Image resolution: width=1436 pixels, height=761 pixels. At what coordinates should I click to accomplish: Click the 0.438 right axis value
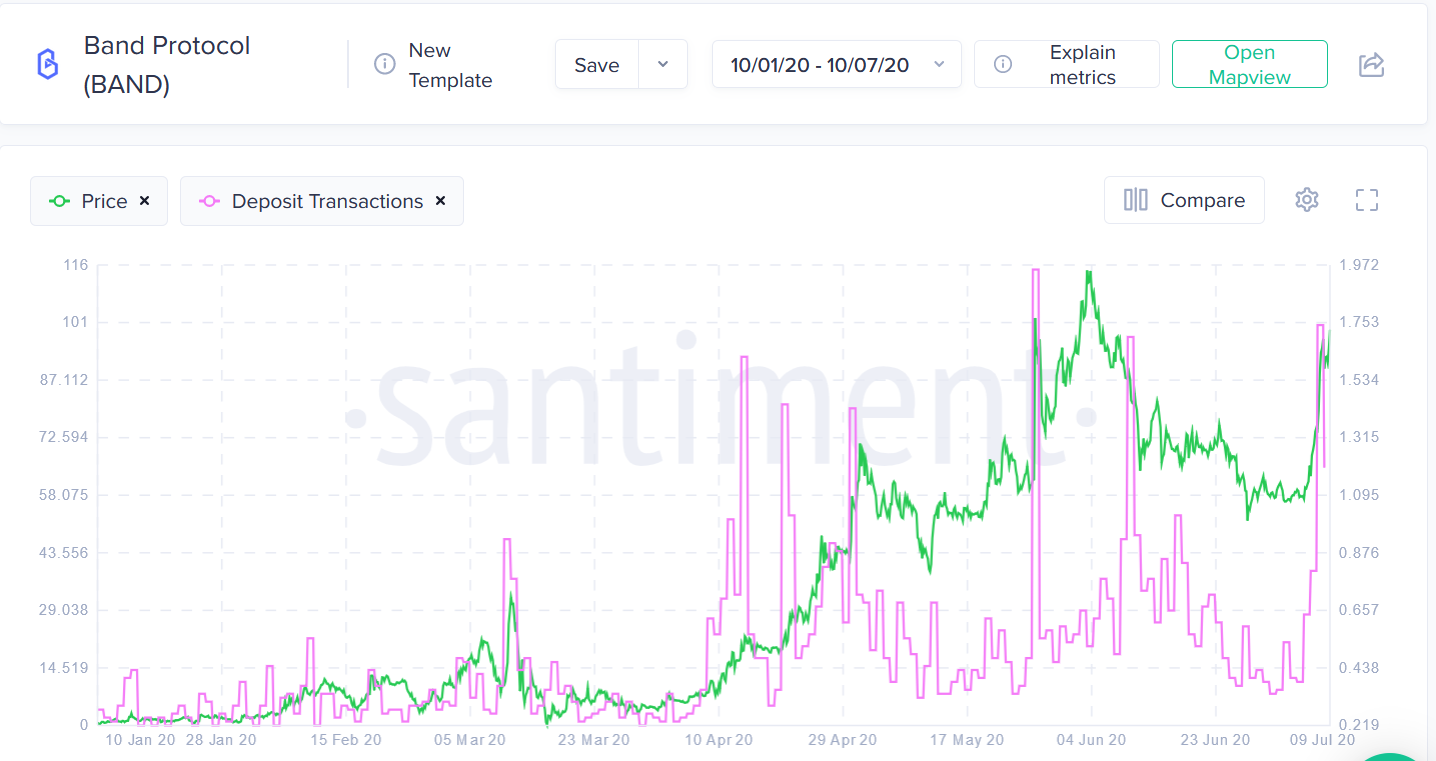[x=1359, y=667]
